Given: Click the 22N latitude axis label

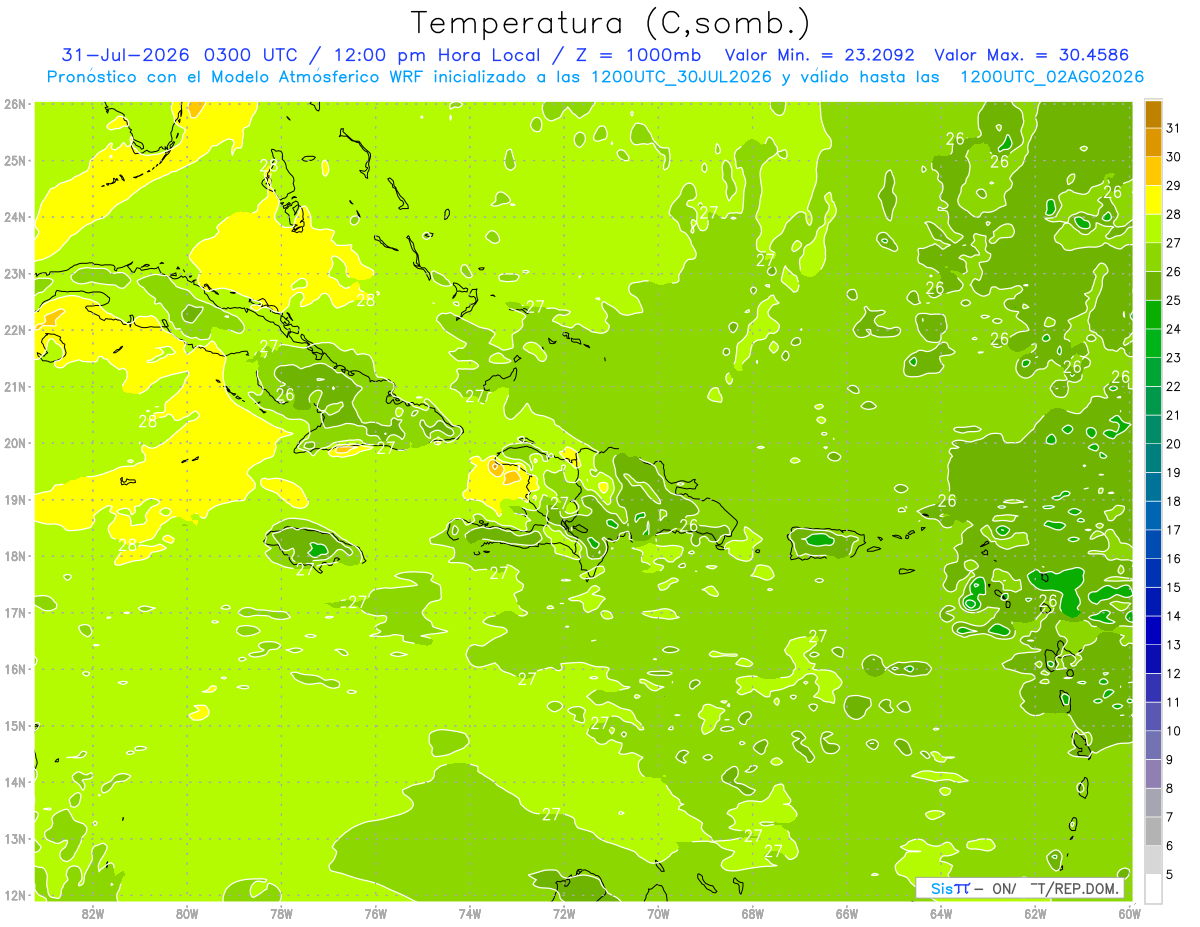Looking at the screenshot, I should pos(15,330).
